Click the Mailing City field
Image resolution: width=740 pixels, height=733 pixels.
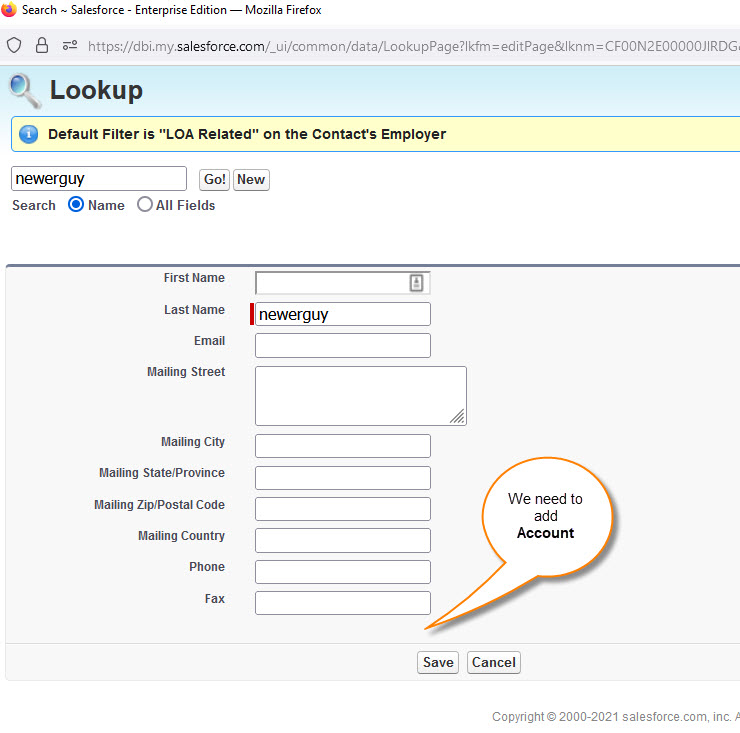pos(343,446)
